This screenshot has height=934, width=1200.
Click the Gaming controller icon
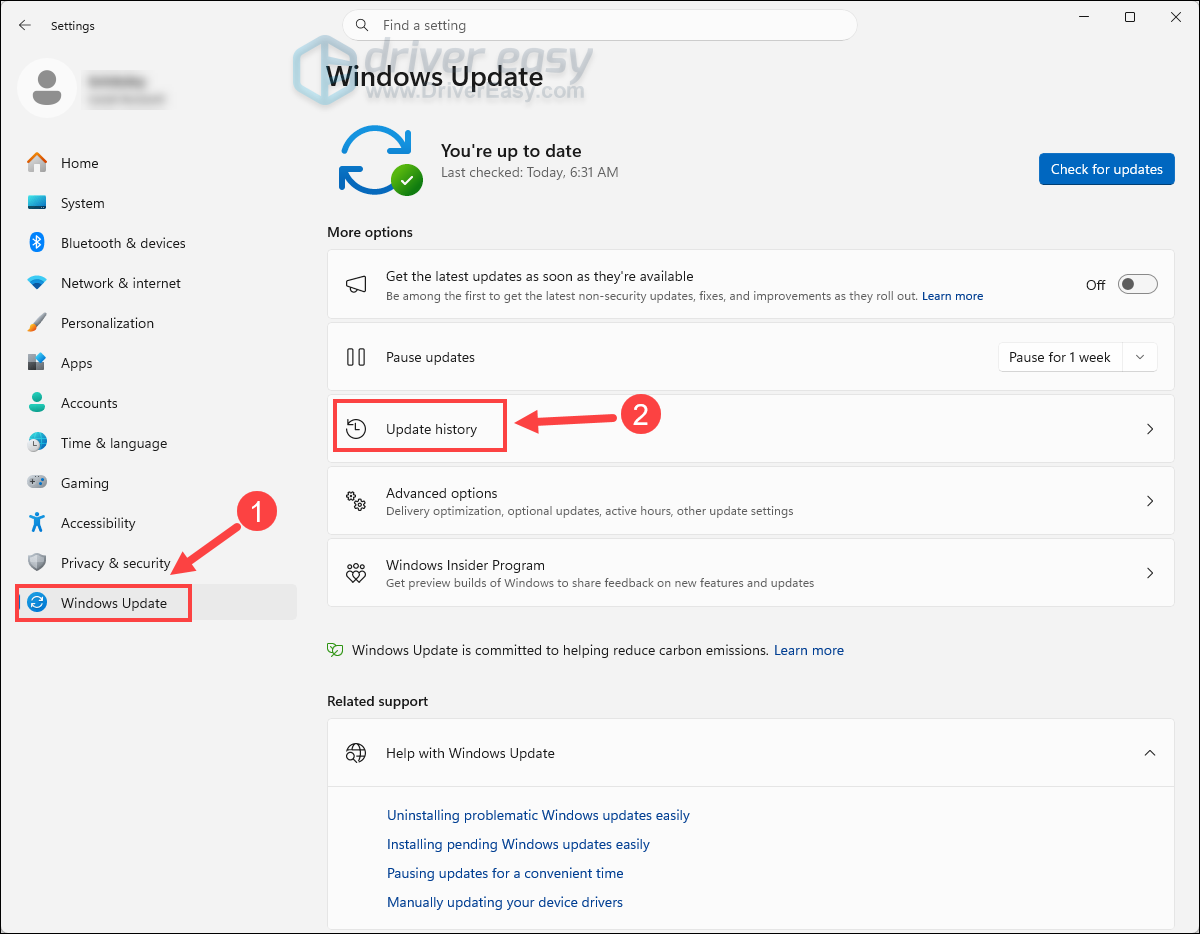point(37,483)
